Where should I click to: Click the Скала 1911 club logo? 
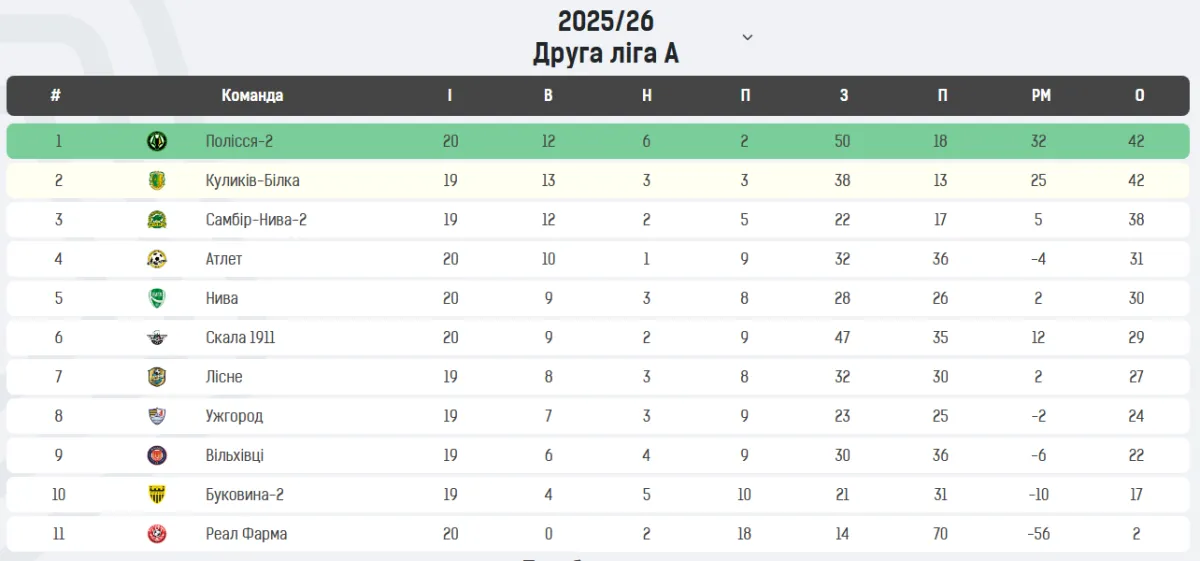pyautogui.click(x=157, y=338)
